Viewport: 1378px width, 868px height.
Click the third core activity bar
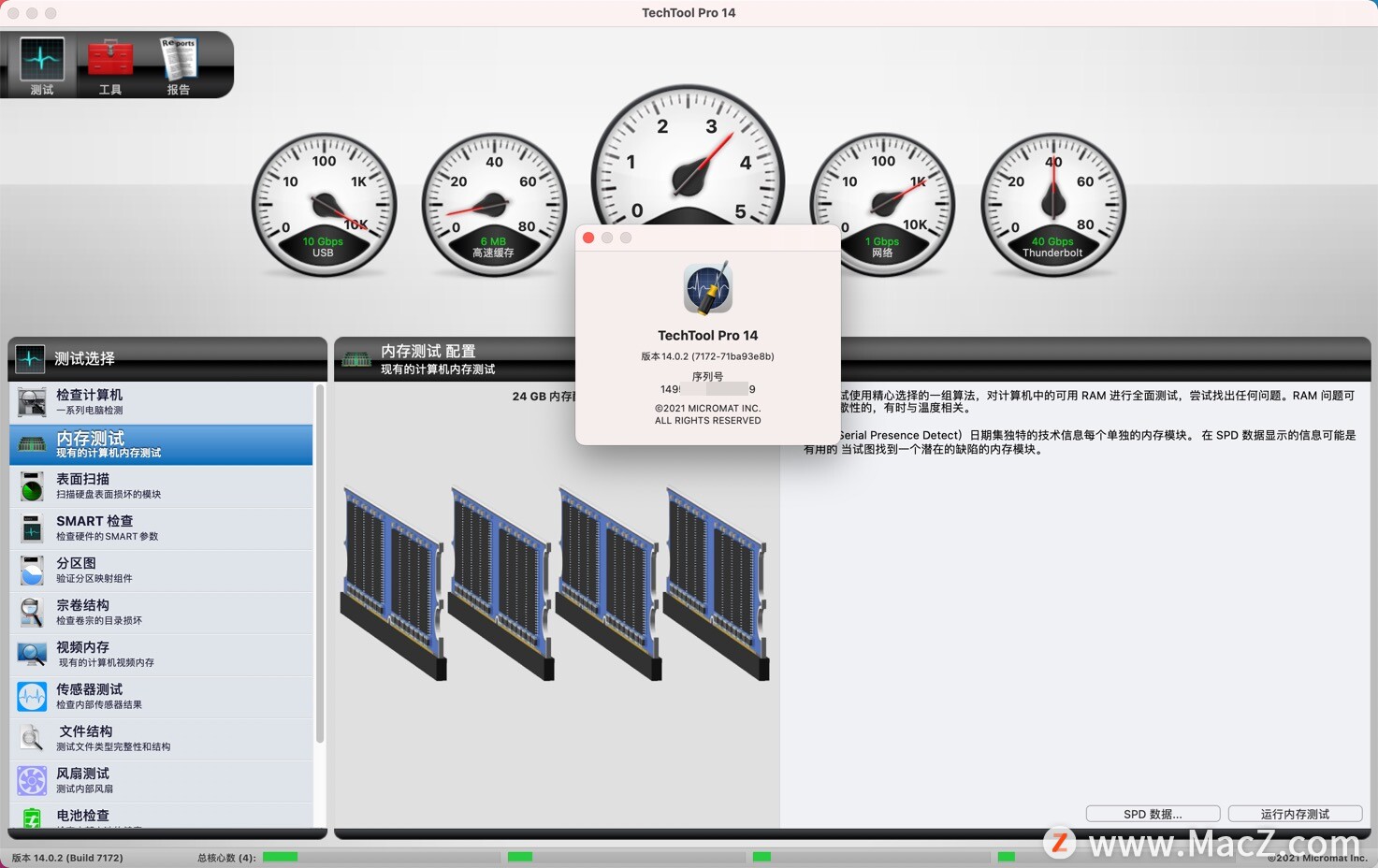click(x=762, y=857)
